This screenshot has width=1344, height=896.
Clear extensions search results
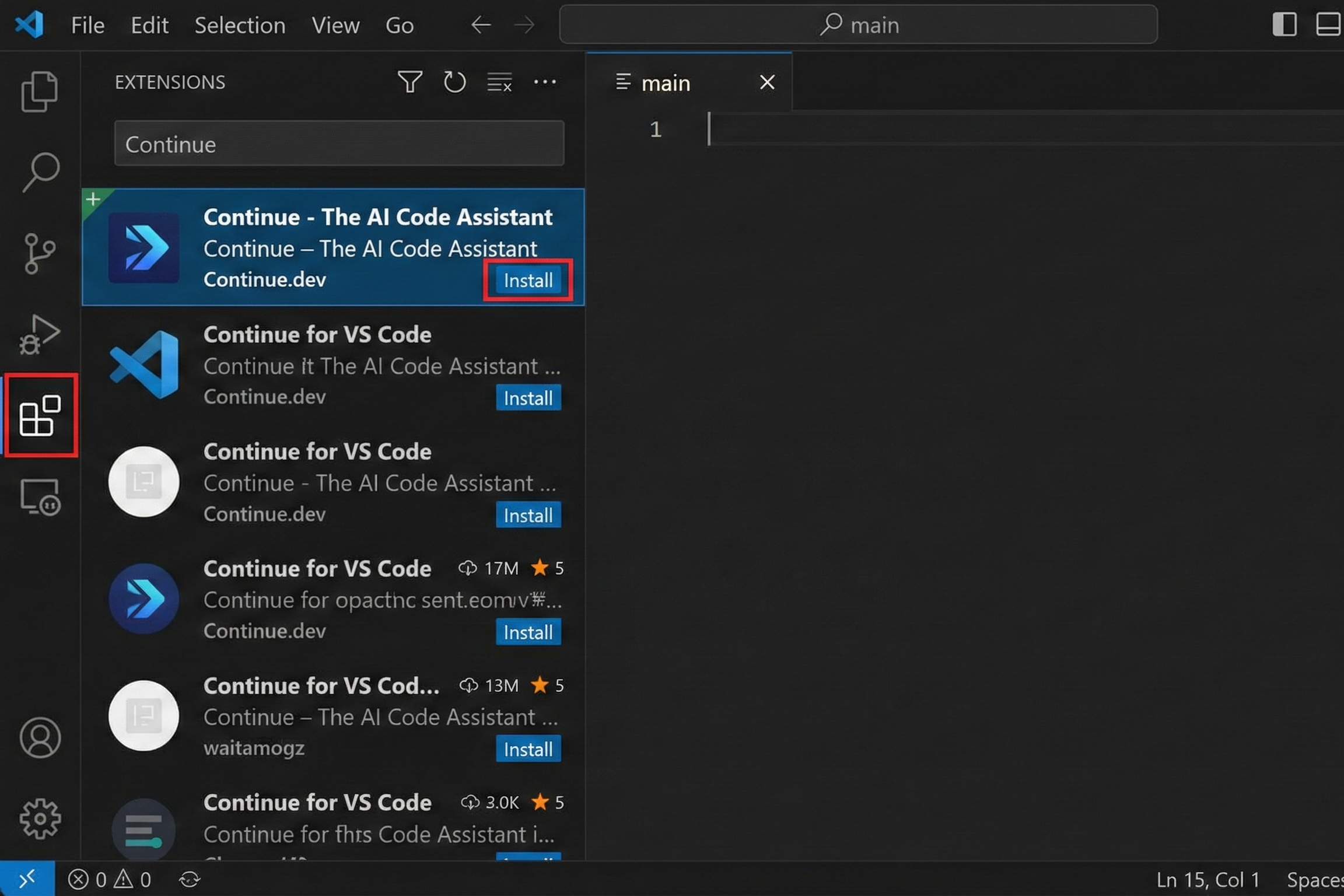coord(499,82)
